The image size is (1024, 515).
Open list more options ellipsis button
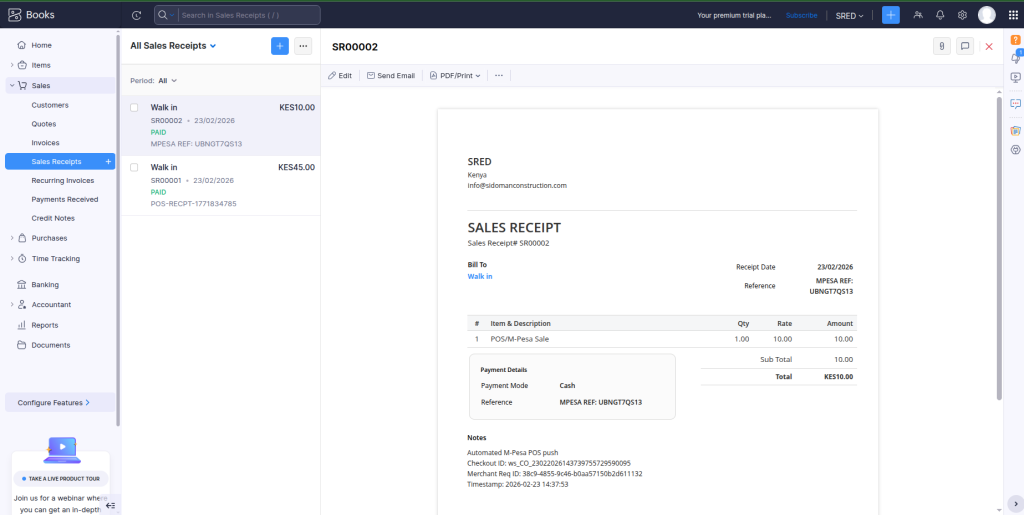click(x=302, y=46)
